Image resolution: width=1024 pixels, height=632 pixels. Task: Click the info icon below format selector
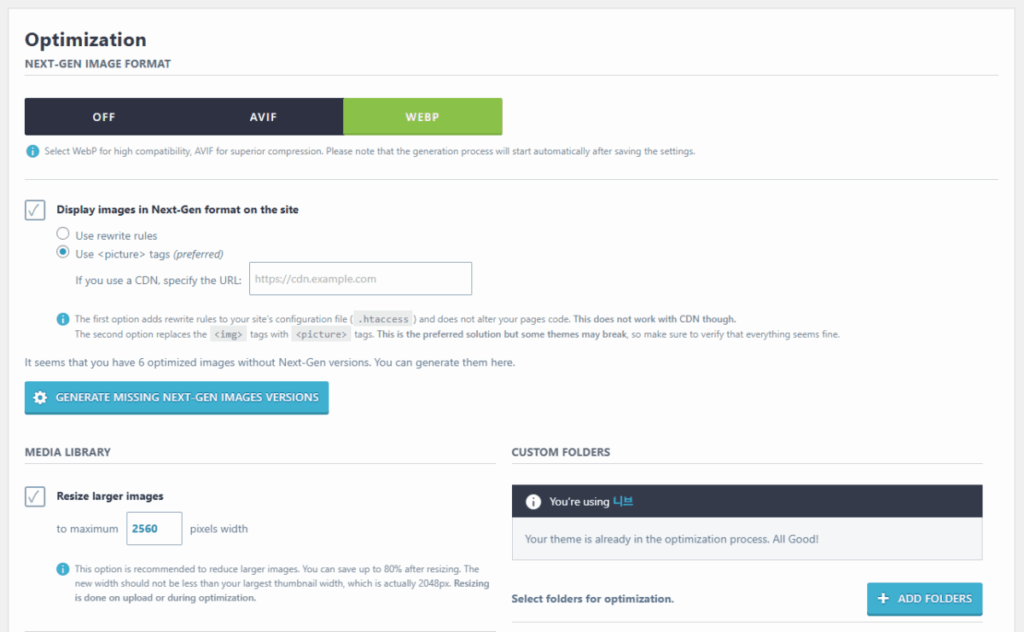coord(33,152)
